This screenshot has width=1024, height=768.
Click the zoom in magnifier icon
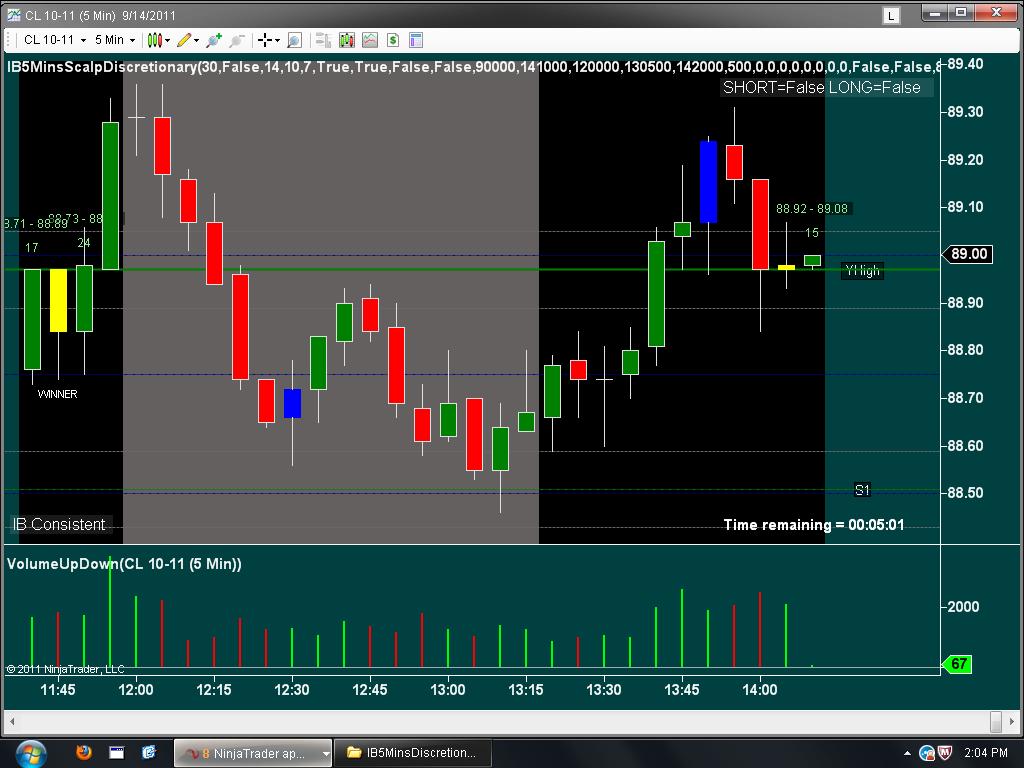(x=214, y=40)
